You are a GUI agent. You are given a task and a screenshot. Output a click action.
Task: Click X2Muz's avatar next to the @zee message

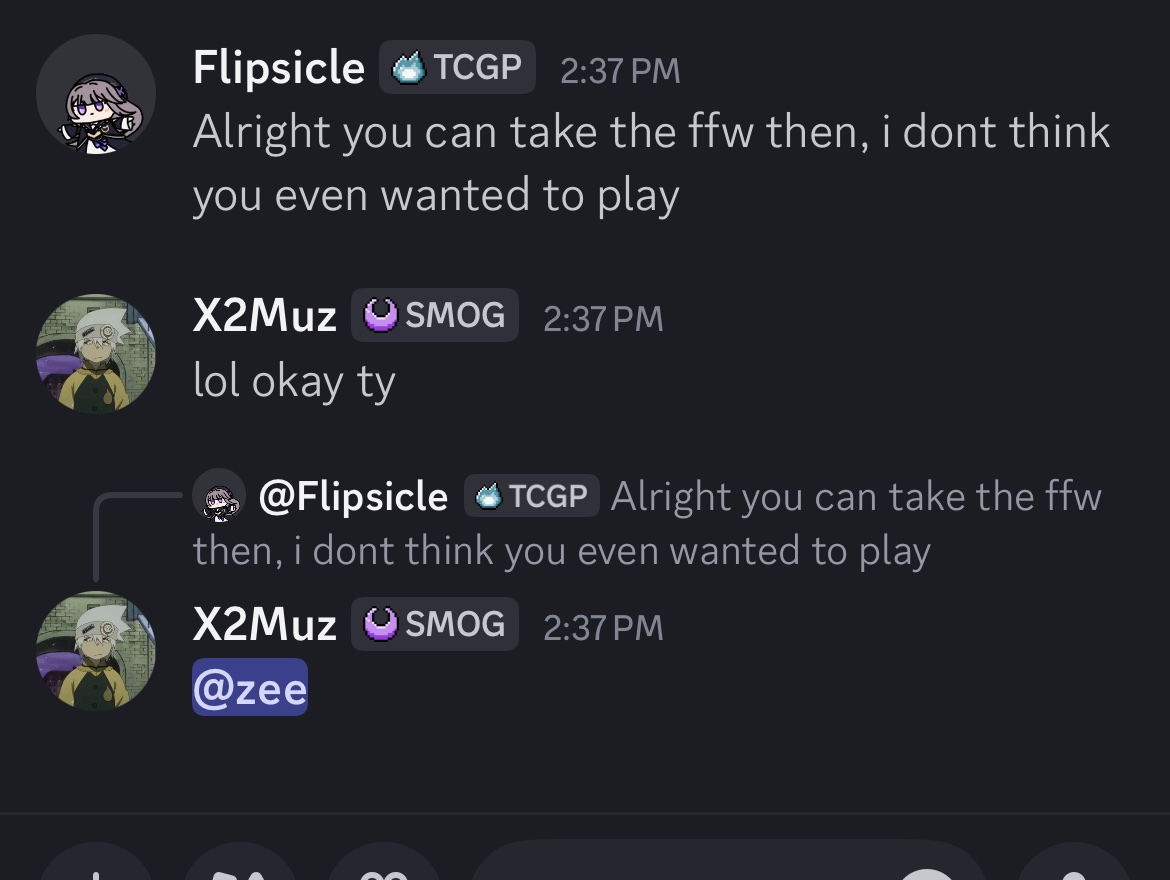96,650
